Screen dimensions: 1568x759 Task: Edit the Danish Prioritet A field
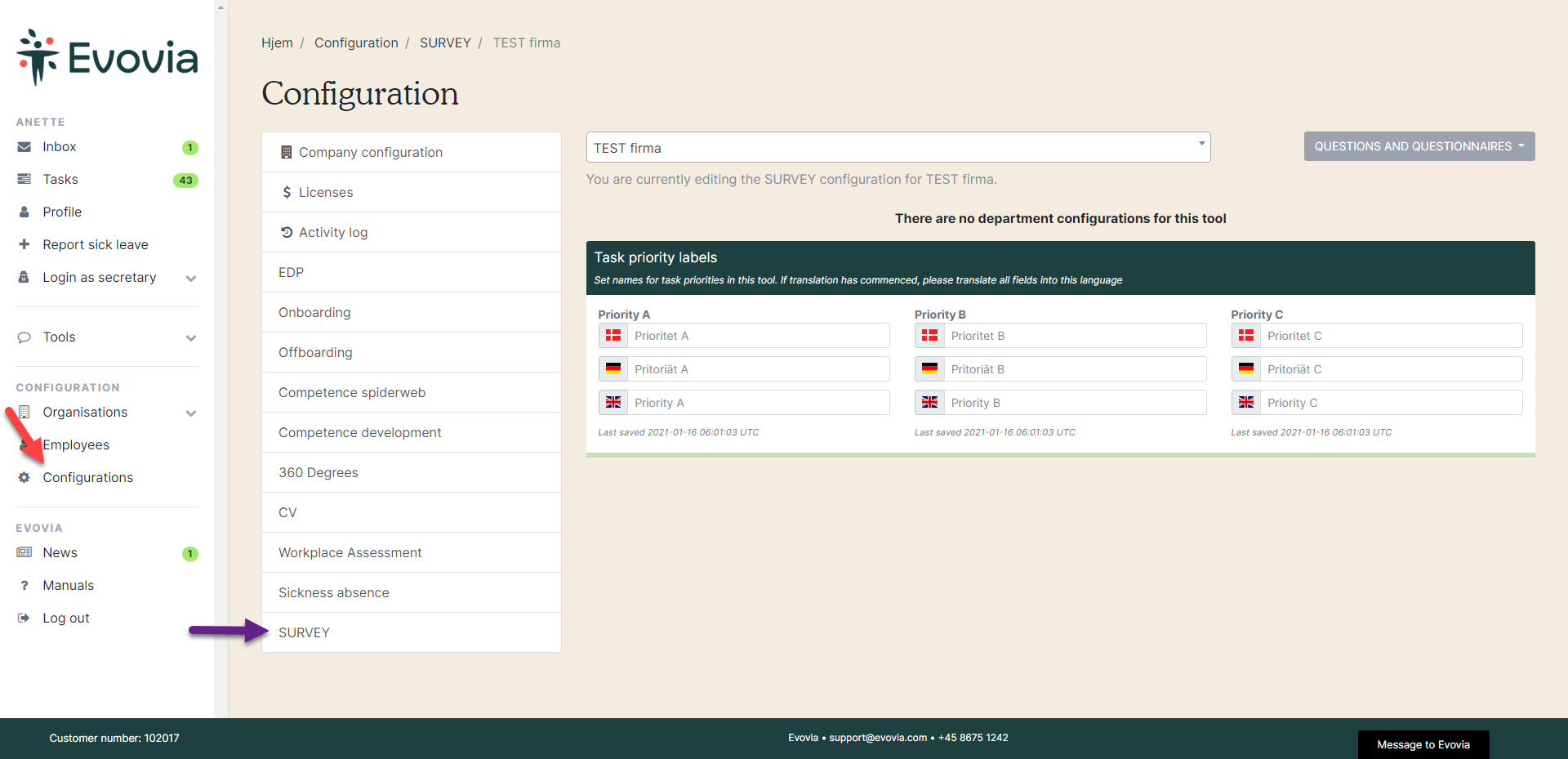click(758, 336)
